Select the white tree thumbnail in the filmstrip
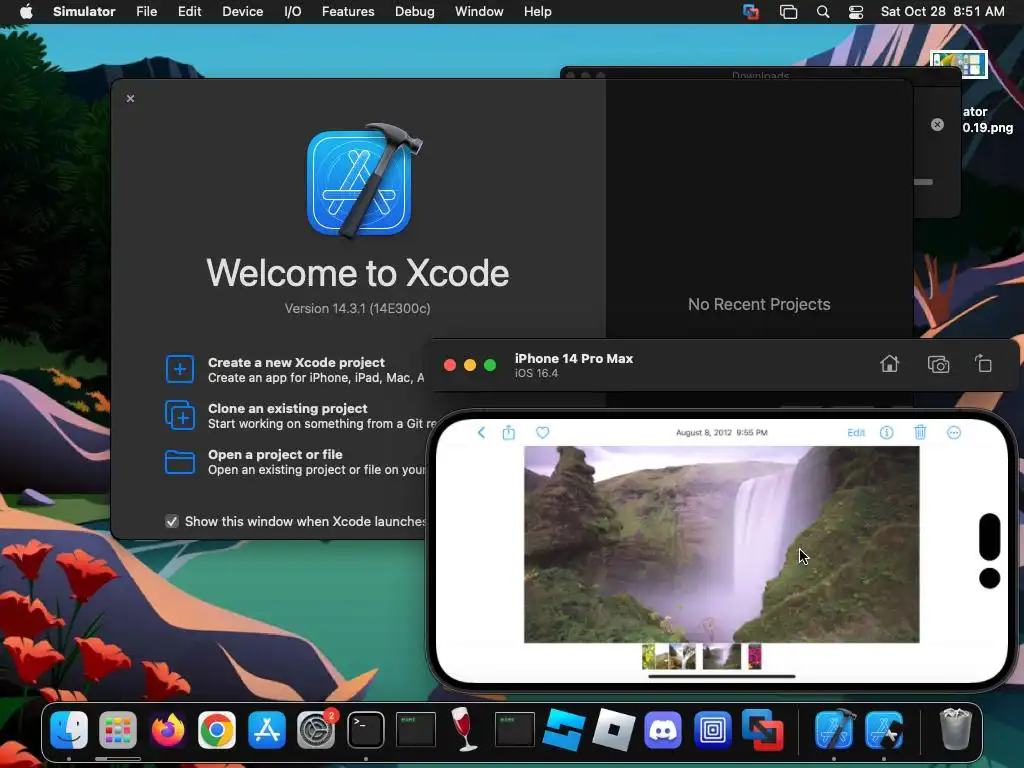 (x=682, y=657)
